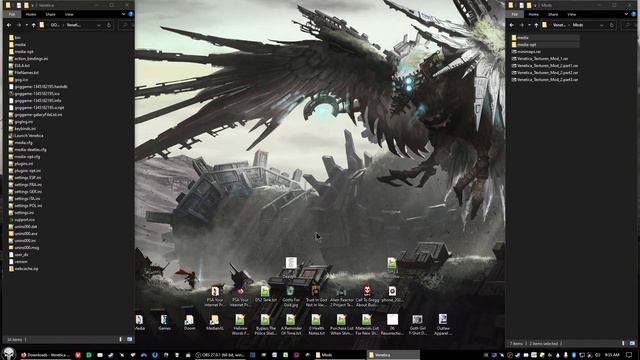Refresh the Venetica folder view
The image size is (640, 360).
[109, 25]
